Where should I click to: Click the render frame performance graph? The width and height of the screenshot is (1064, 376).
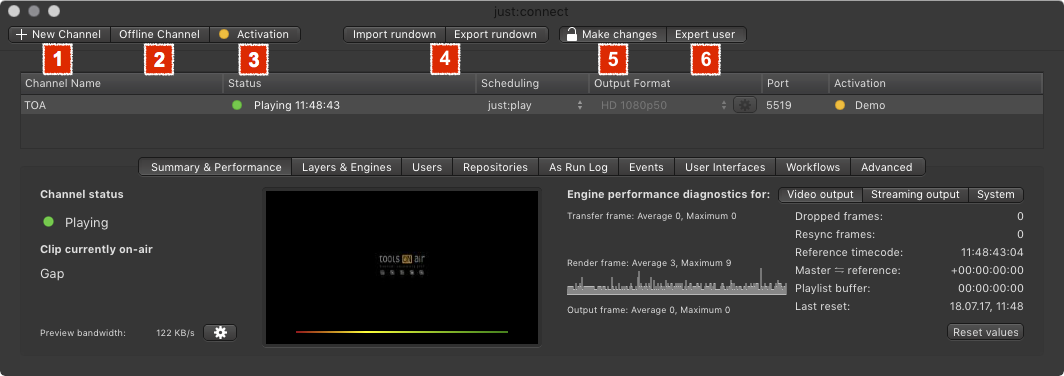tap(677, 281)
